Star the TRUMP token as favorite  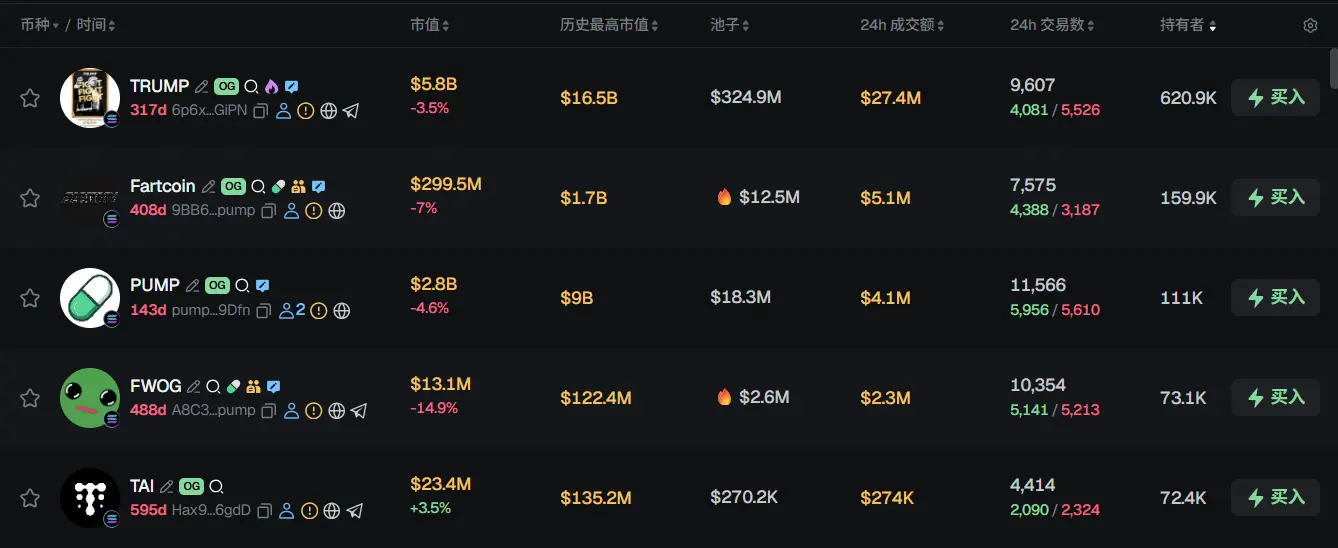[x=30, y=98]
